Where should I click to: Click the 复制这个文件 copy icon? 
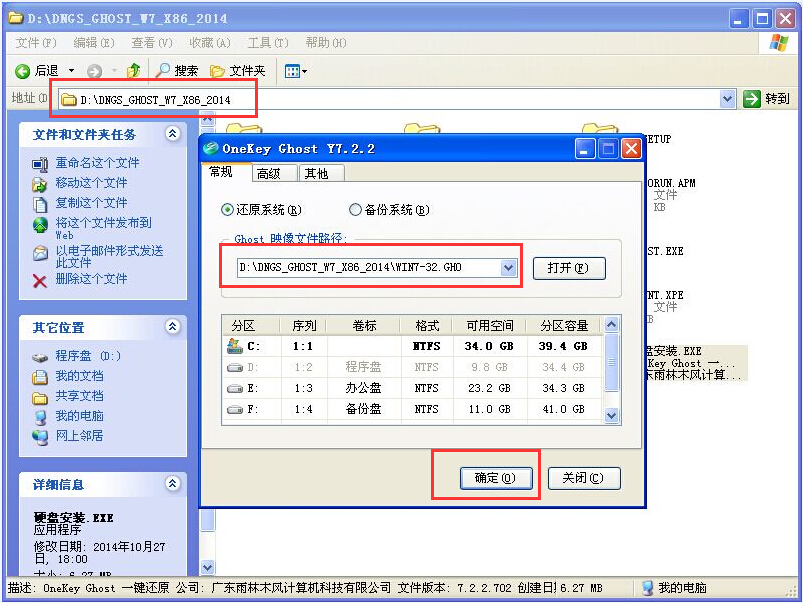pos(40,204)
